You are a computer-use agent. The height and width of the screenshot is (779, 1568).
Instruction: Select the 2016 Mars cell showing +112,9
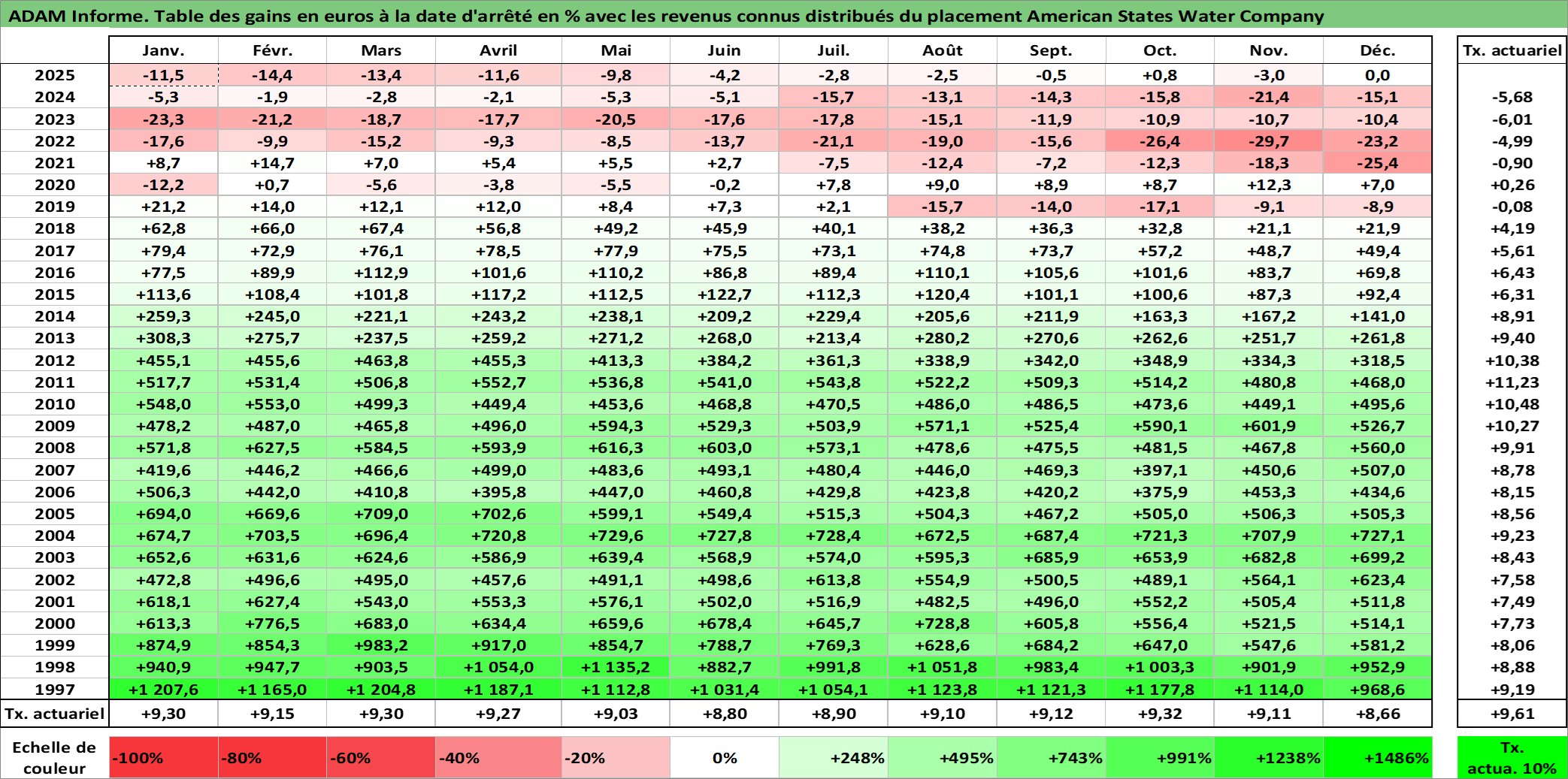(x=381, y=273)
